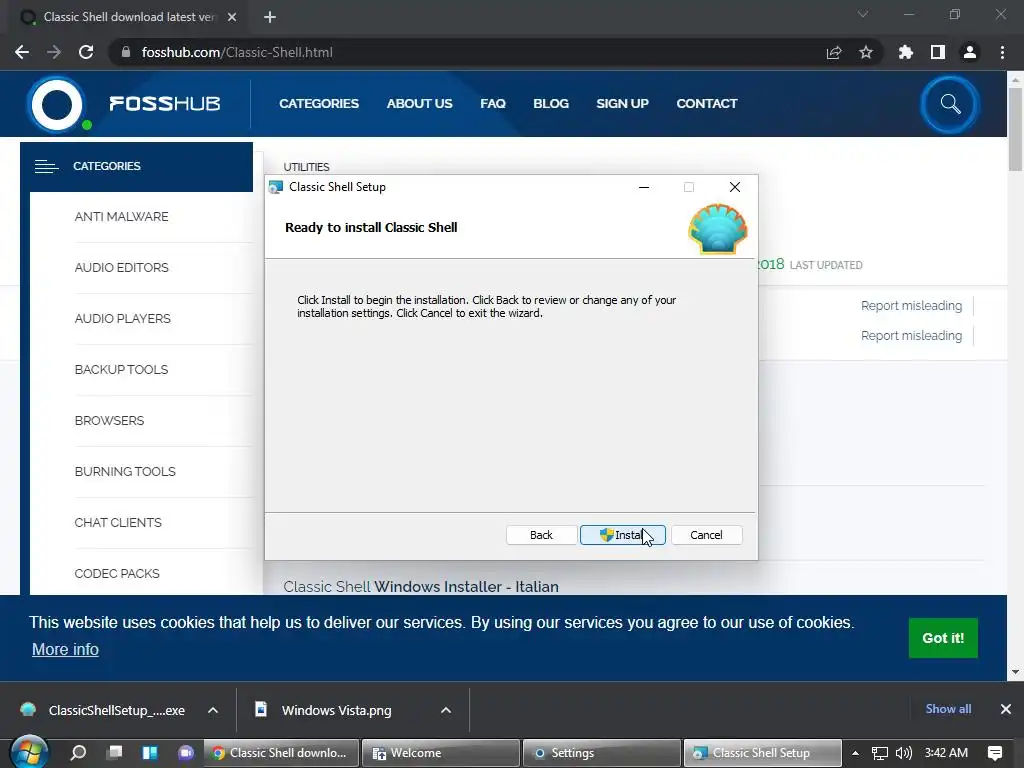Select the CHAT CLIENTS category
This screenshot has width=1024, height=768.
pyautogui.click(x=118, y=522)
